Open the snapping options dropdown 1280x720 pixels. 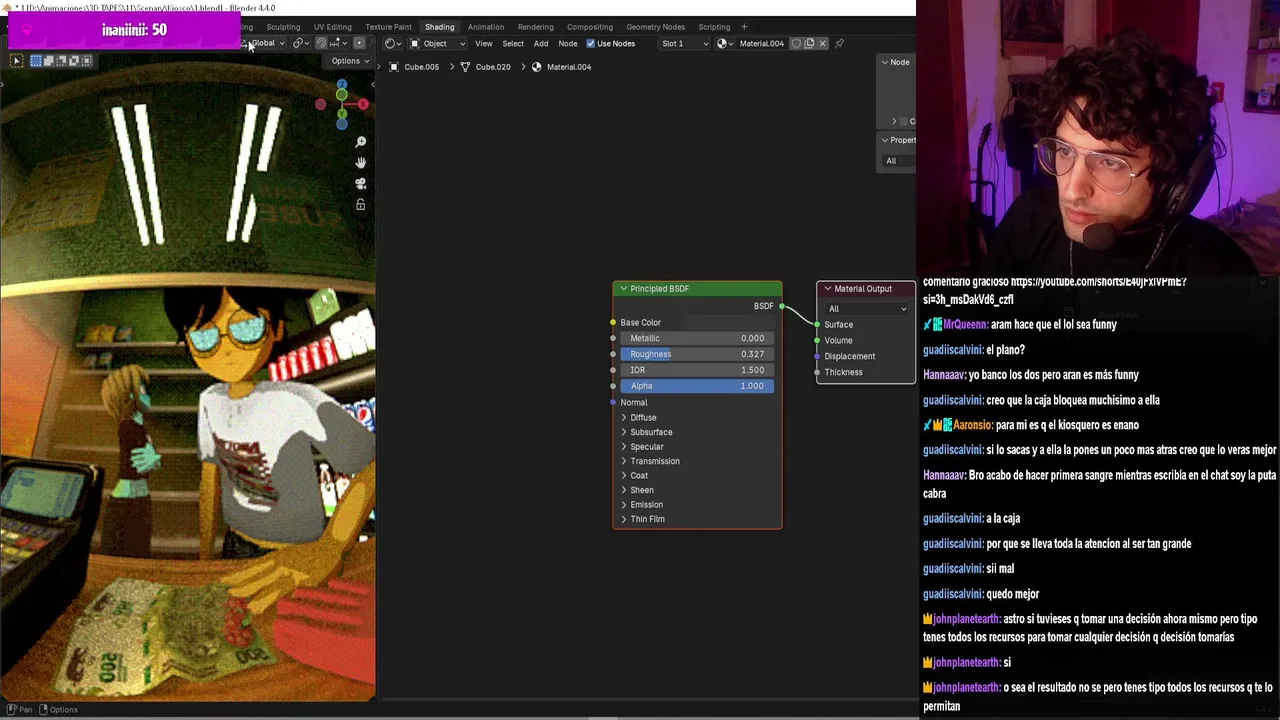click(x=338, y=43)
